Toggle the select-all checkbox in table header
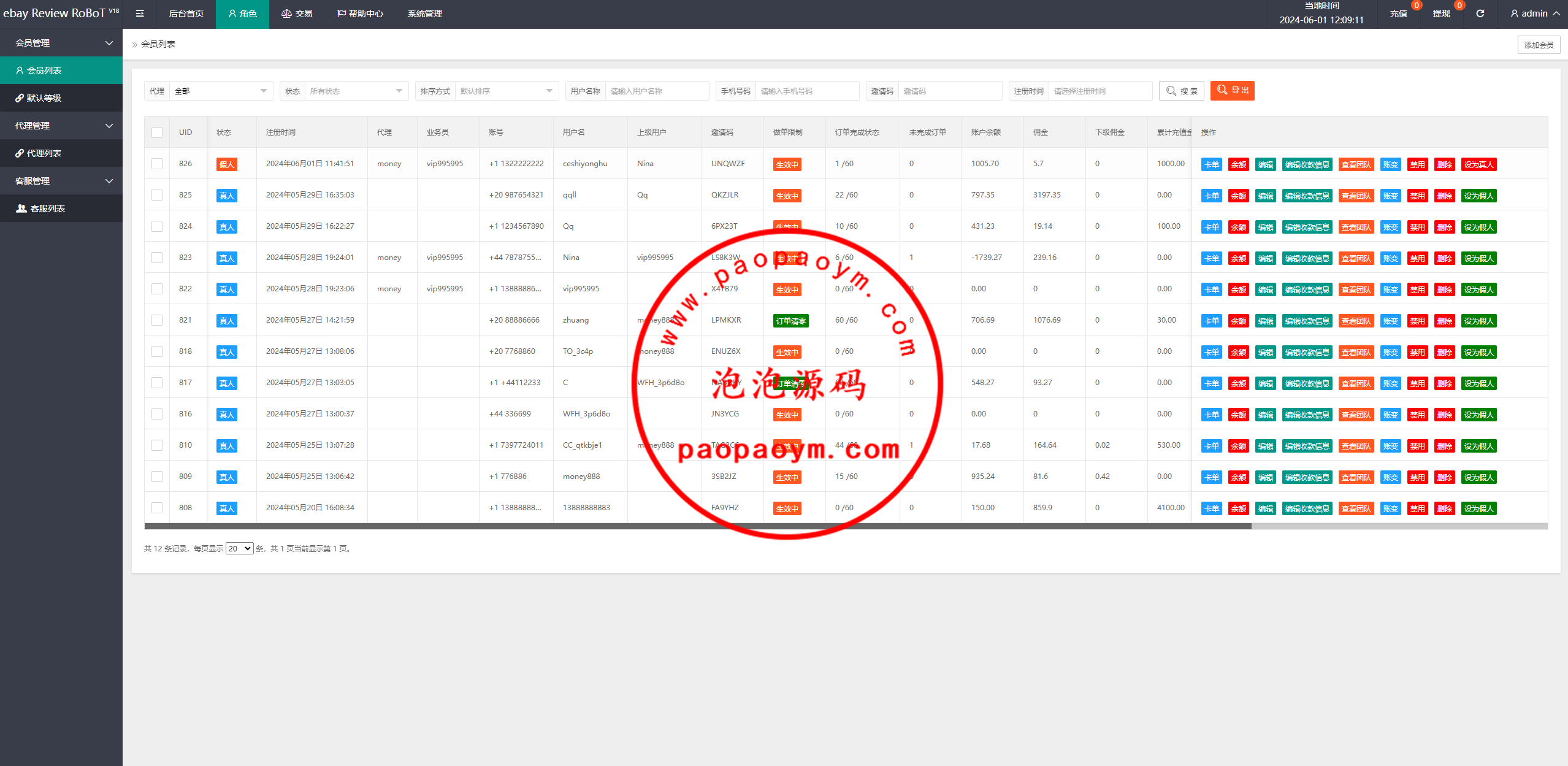This screenshot has height=766, width=1568. 157,132
